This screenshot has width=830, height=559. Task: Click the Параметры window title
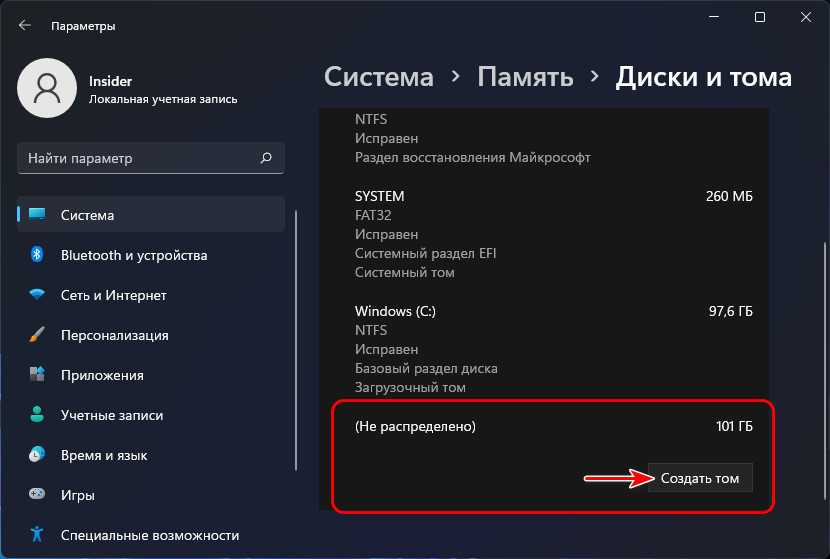[x=83, y=26]
